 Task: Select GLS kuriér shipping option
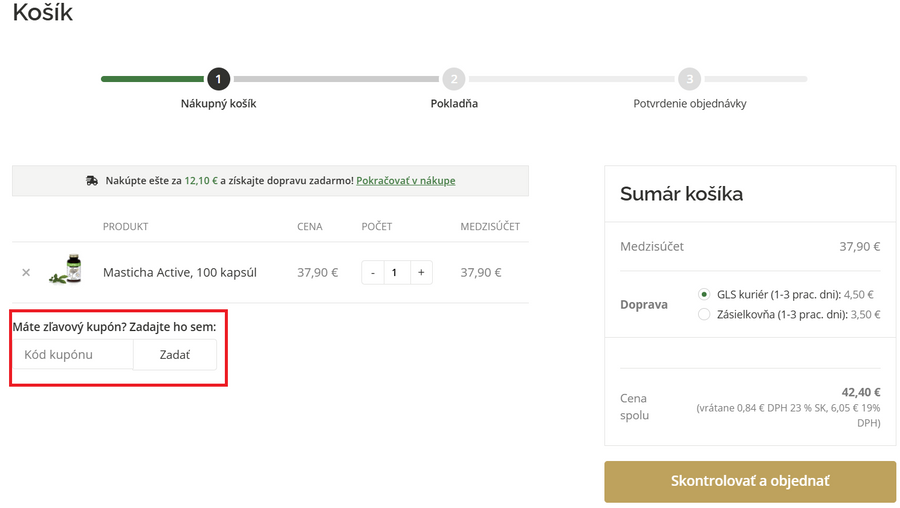(704, 295)
